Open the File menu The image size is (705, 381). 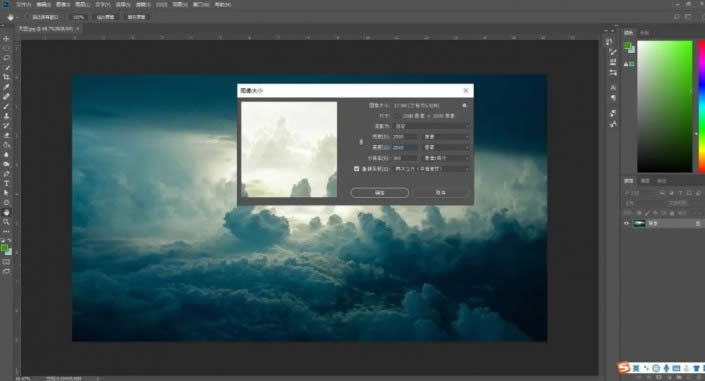point(23,4)
